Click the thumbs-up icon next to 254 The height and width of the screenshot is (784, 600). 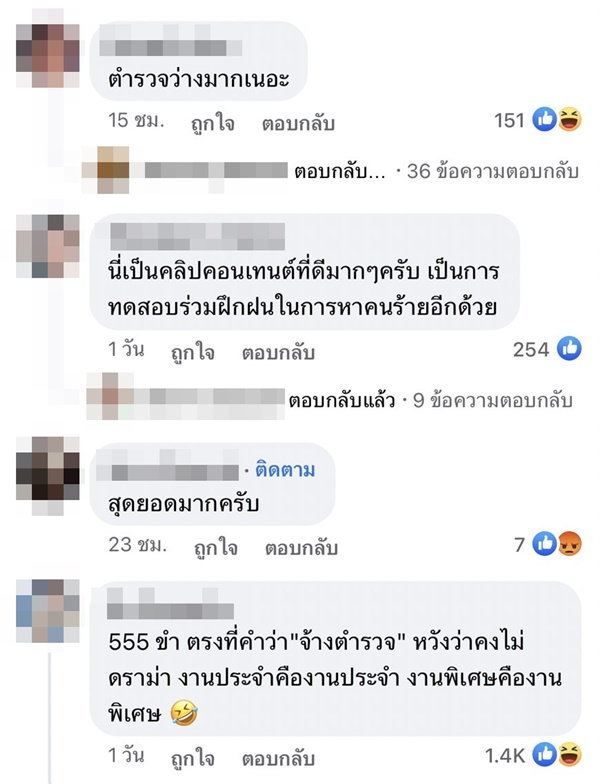point(570,348)
